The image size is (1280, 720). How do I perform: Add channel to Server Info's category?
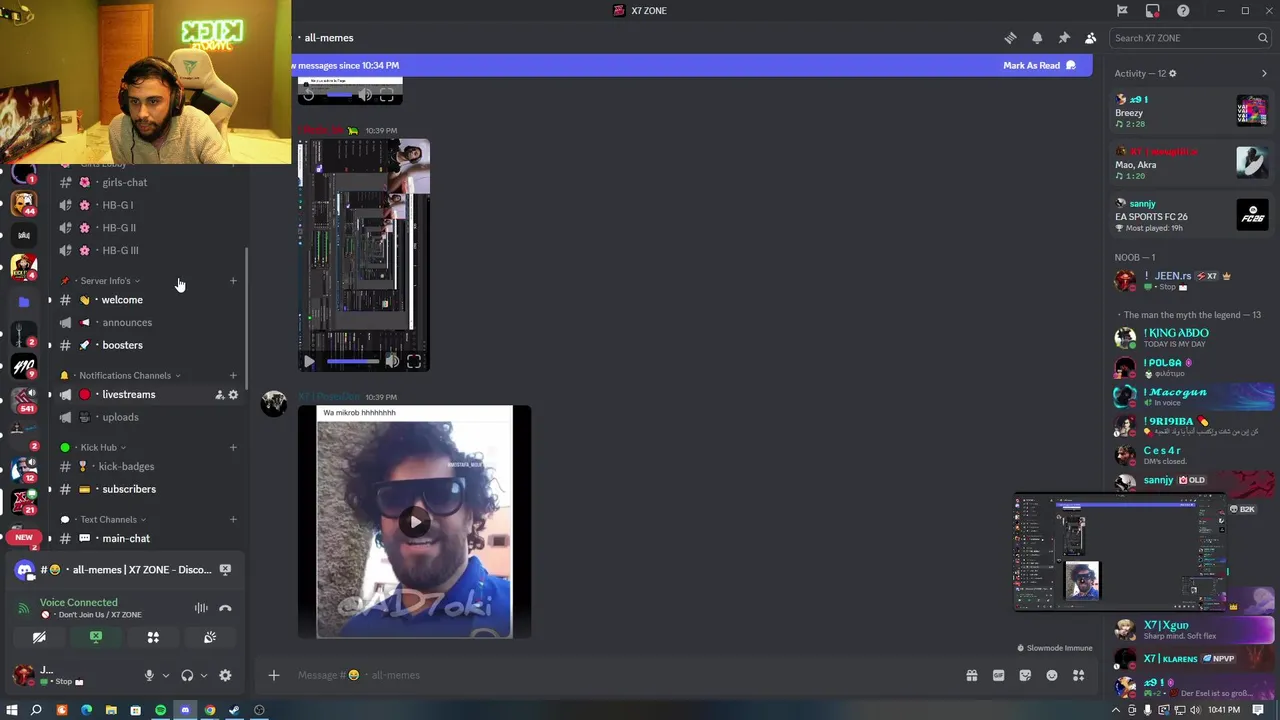coord(233,281)
